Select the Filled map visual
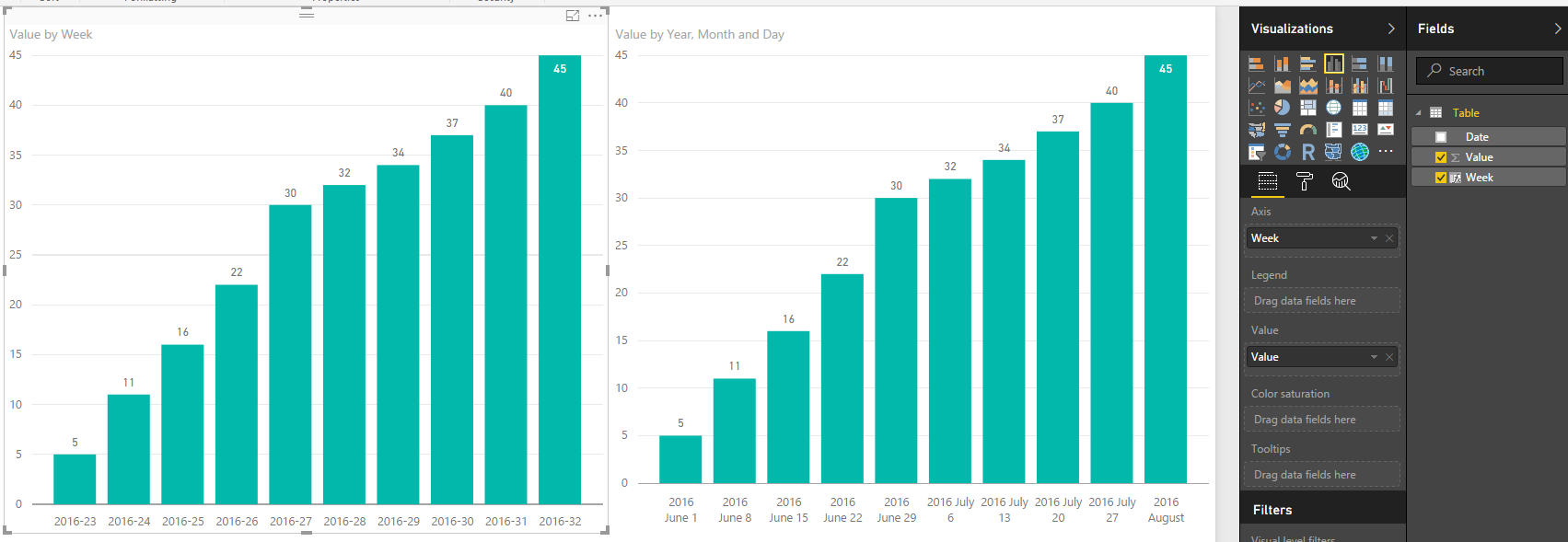Screen dimensions: 1568x542 (x=1256, y=130)
